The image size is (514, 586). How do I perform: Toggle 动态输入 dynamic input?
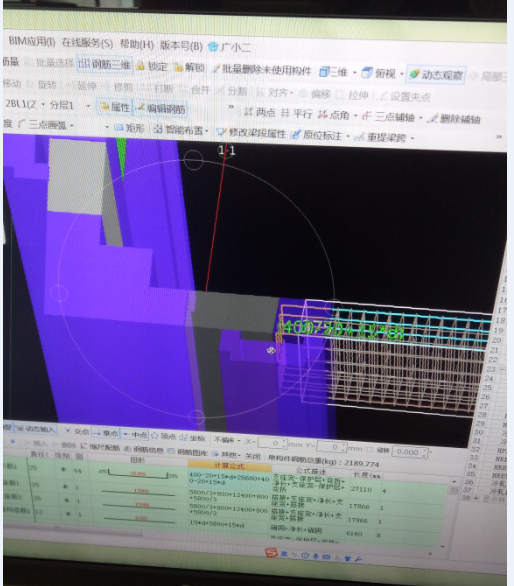point(35,429)
